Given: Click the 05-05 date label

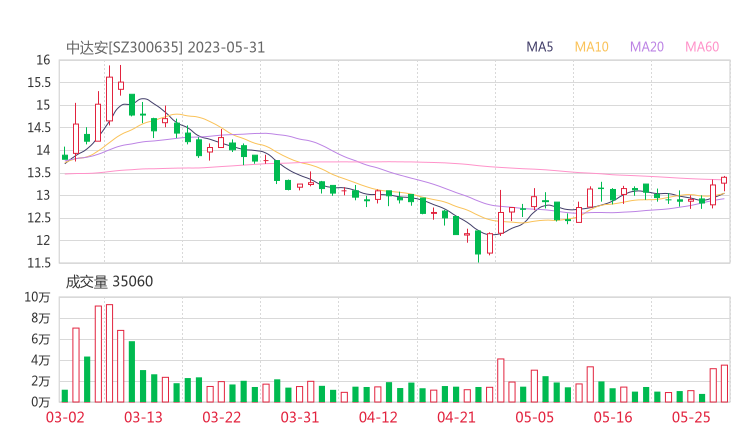Looking at the screenshot, I should tap(535, 417).
